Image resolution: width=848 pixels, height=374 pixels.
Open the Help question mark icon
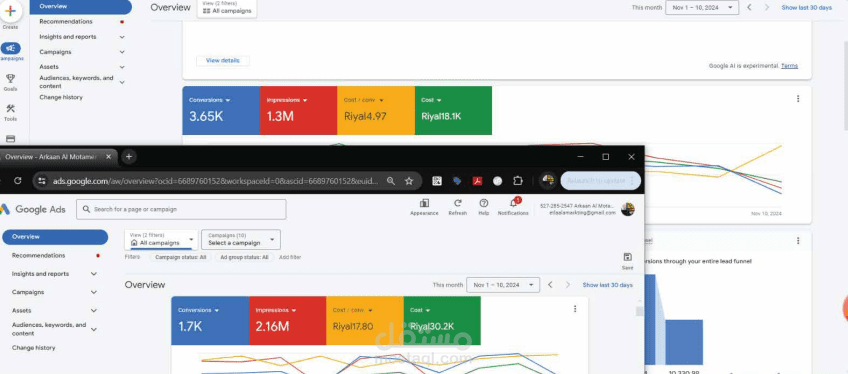point(483,203)
